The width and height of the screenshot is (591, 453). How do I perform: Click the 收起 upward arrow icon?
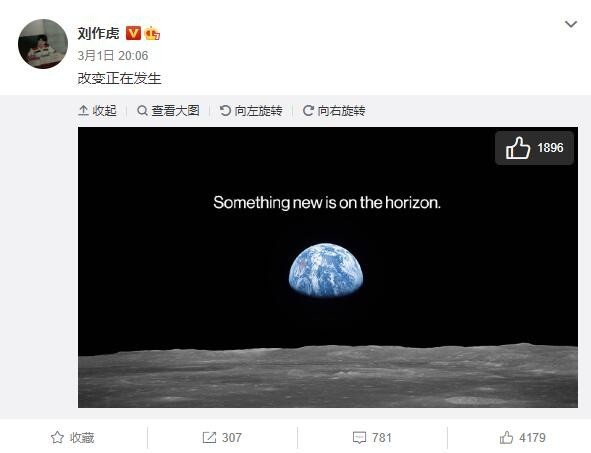coord(83,110)
